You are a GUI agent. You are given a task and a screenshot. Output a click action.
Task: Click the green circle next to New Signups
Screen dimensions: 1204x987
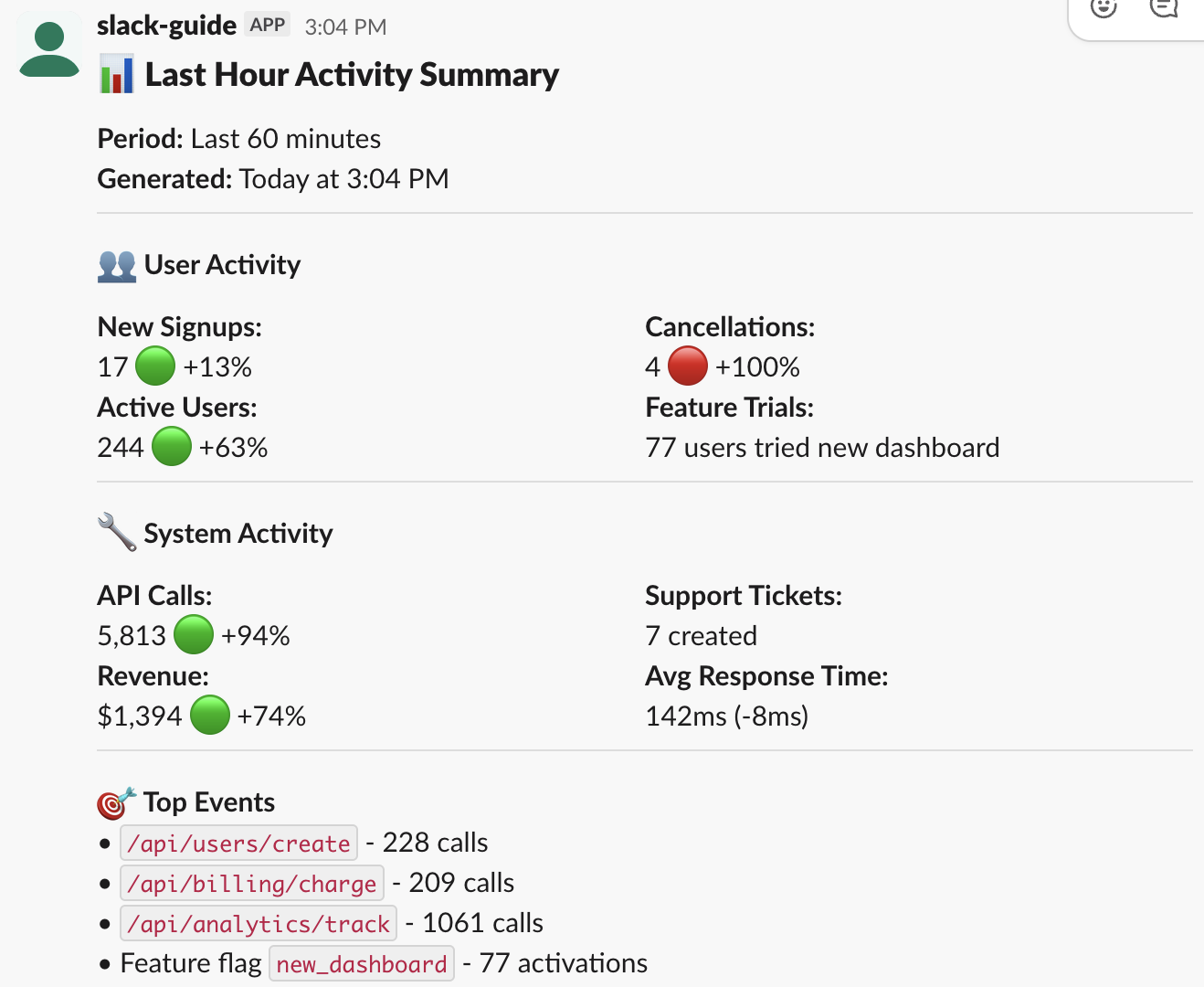pos(155,365)
